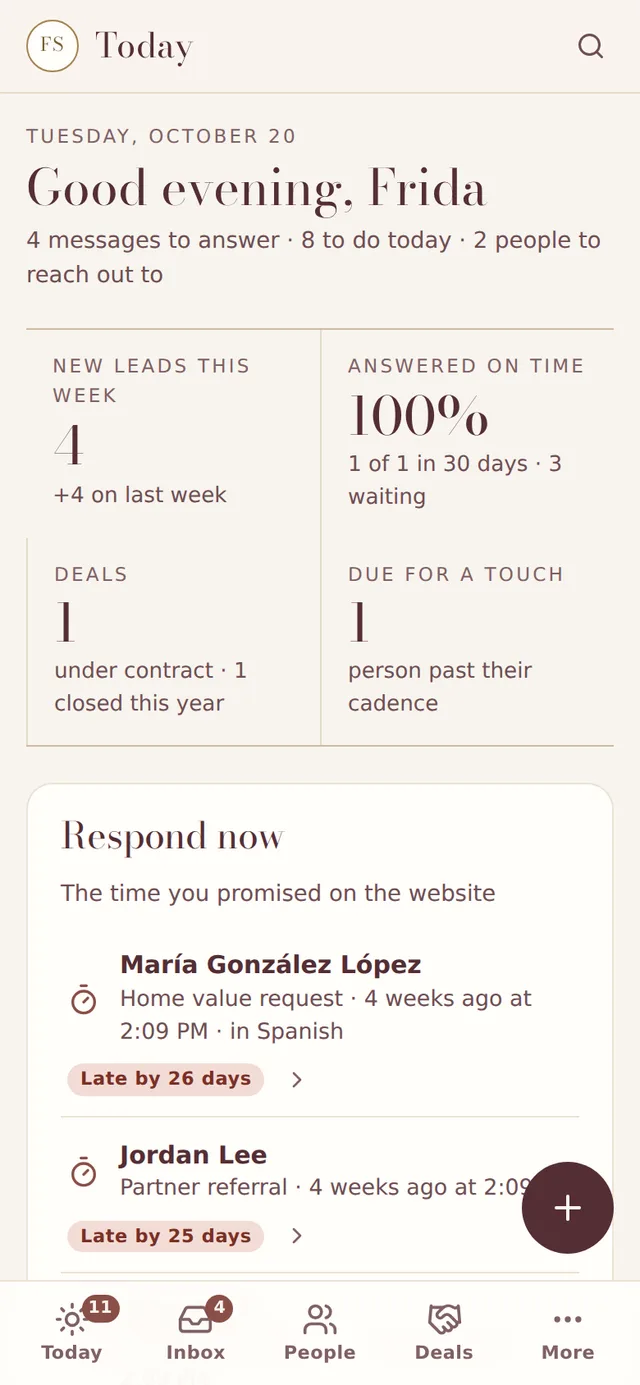Image resolution: width=640 pixels, height=1385 pixels.
Task: Open search with the magnifier icon
Action: tap(591, 46)
